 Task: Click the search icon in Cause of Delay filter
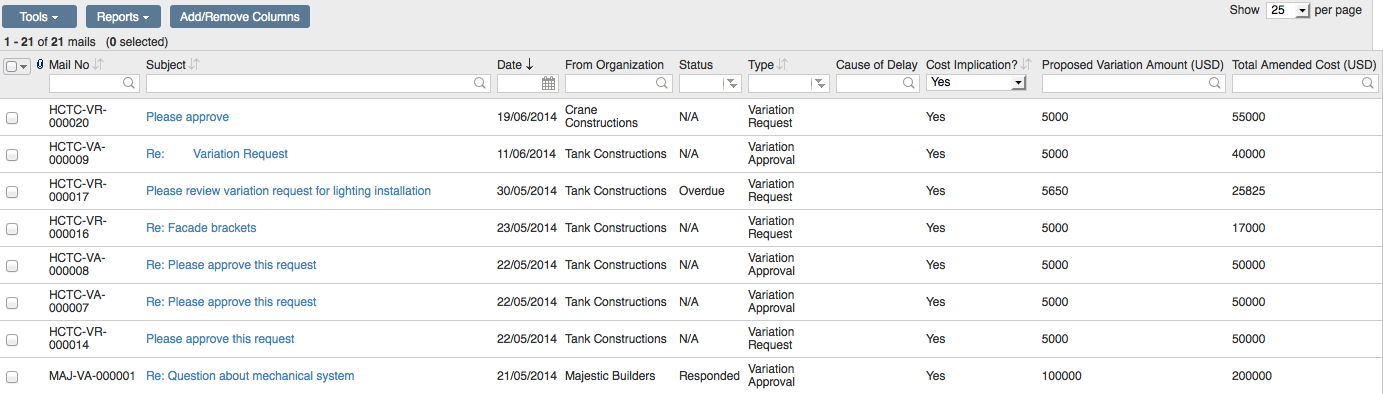tap(908, 84)
